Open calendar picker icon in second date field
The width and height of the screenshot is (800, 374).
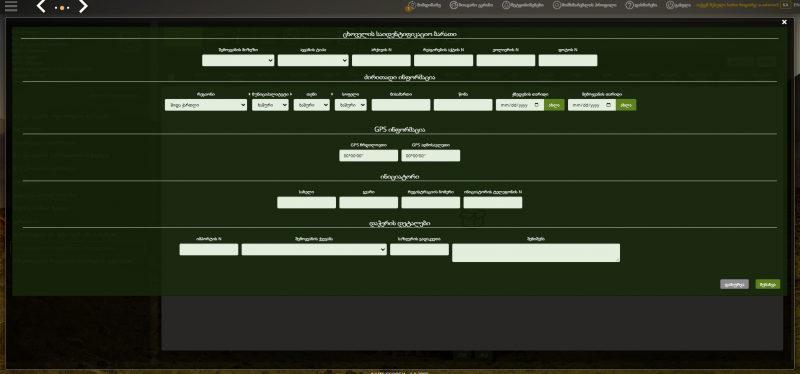[x=609, y=105]
